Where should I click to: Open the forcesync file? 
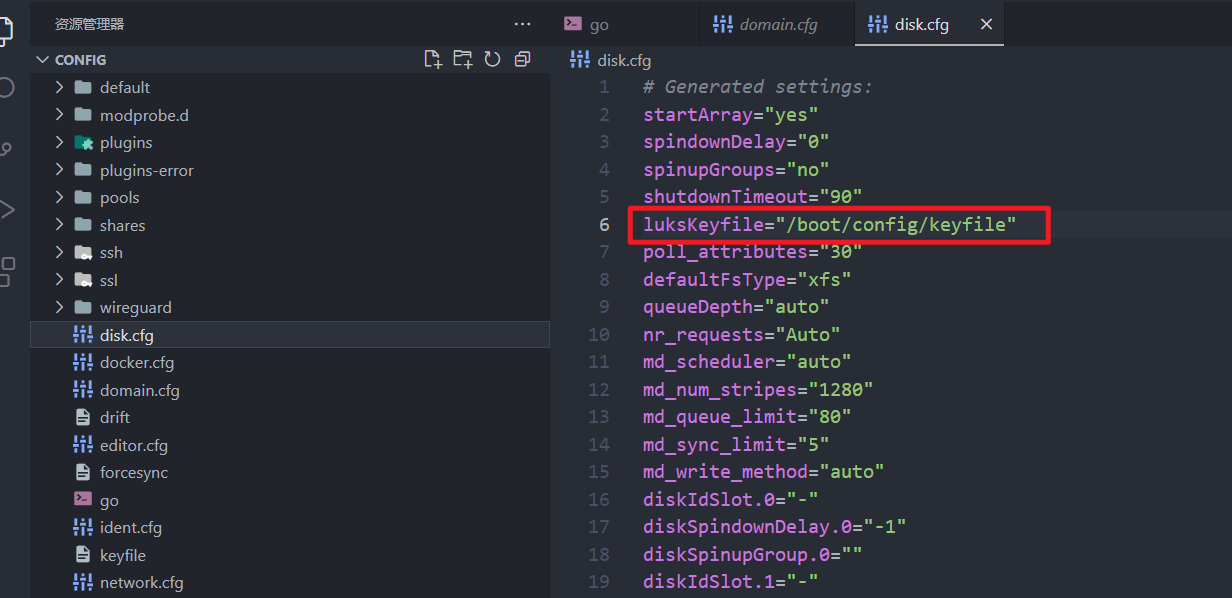click(x=290, y=472)
